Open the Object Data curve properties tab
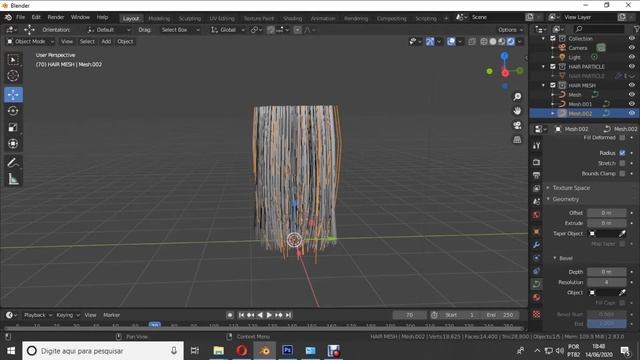This screenshot has height=360, width=640. (x=536, y=284)
